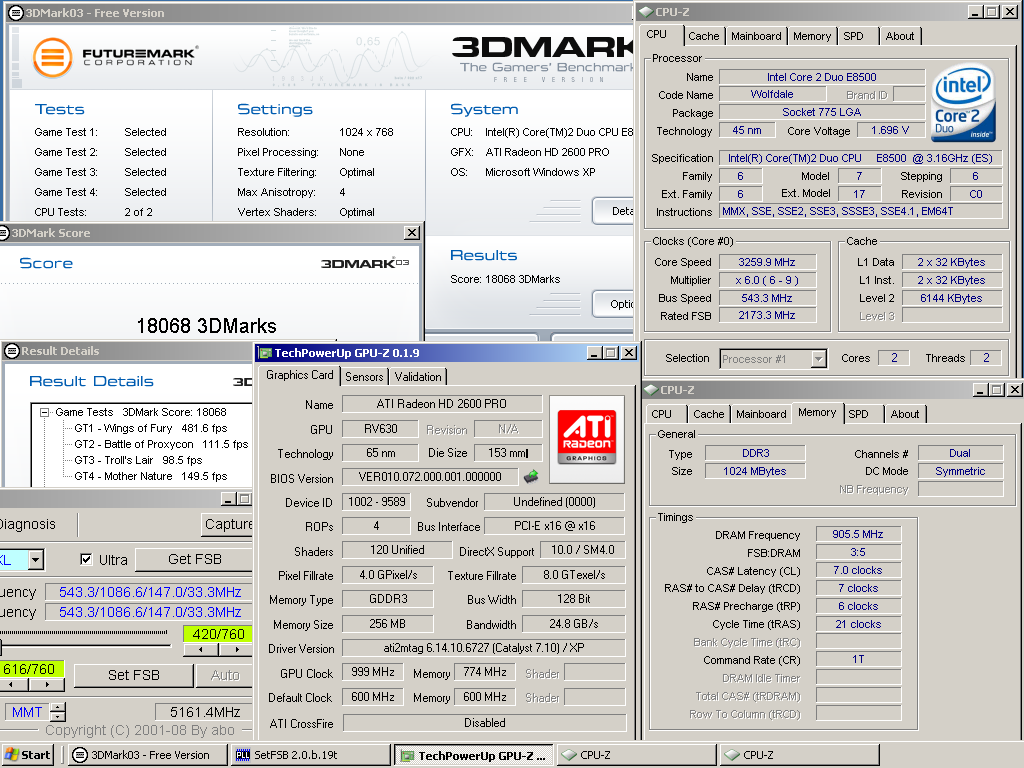Open SPD tab in top CPU-Z

[x=853, y=36]
